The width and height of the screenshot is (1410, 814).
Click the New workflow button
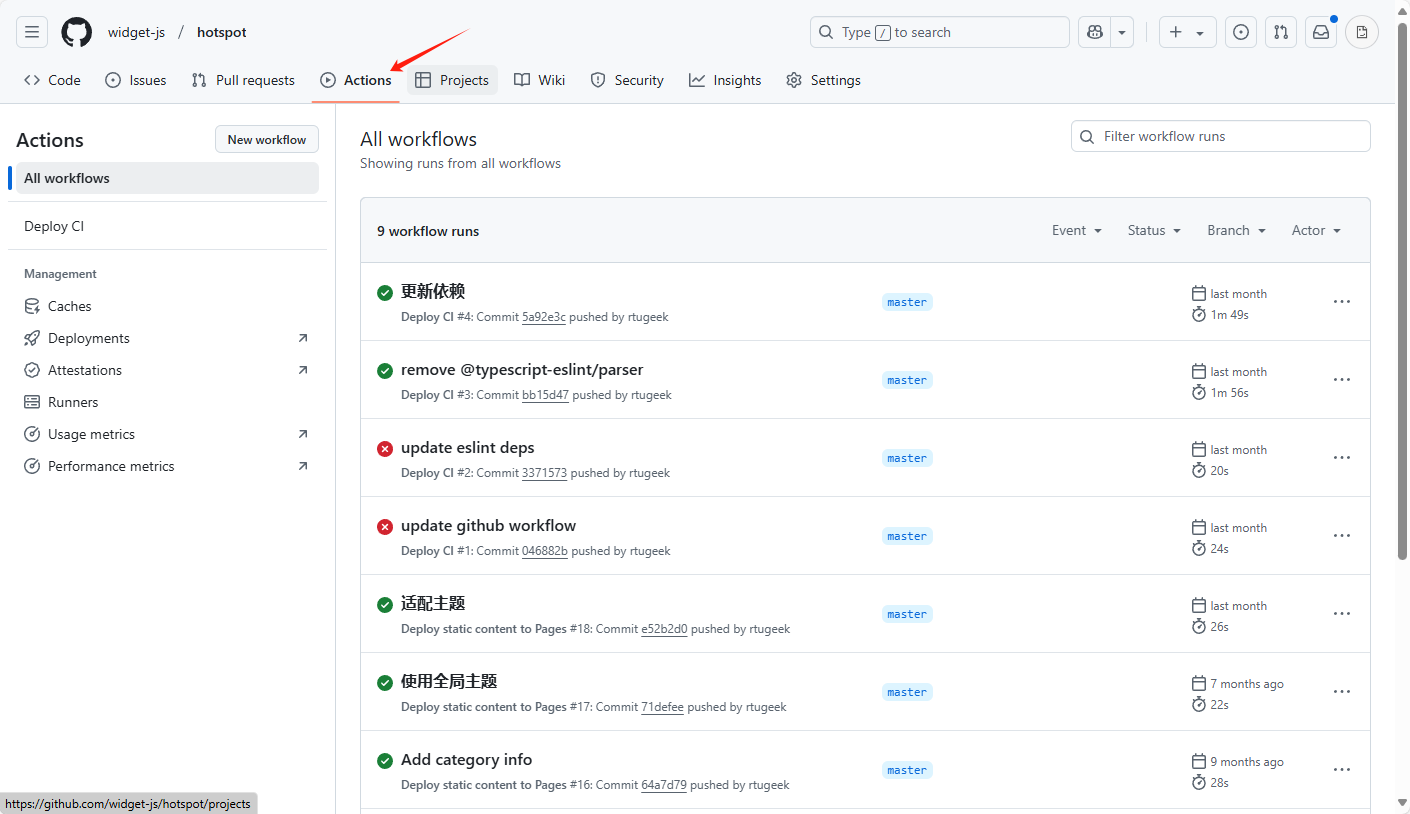(x=267, y=139)
